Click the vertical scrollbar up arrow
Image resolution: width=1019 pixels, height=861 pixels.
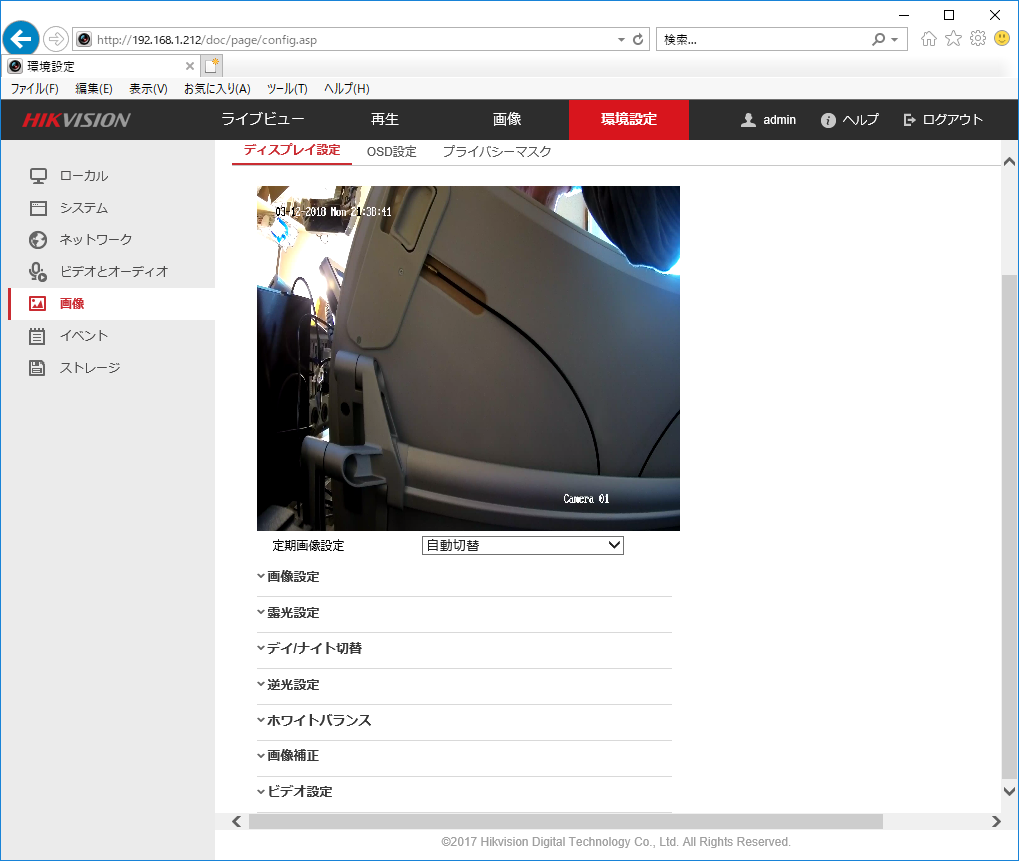point(1009,162)
